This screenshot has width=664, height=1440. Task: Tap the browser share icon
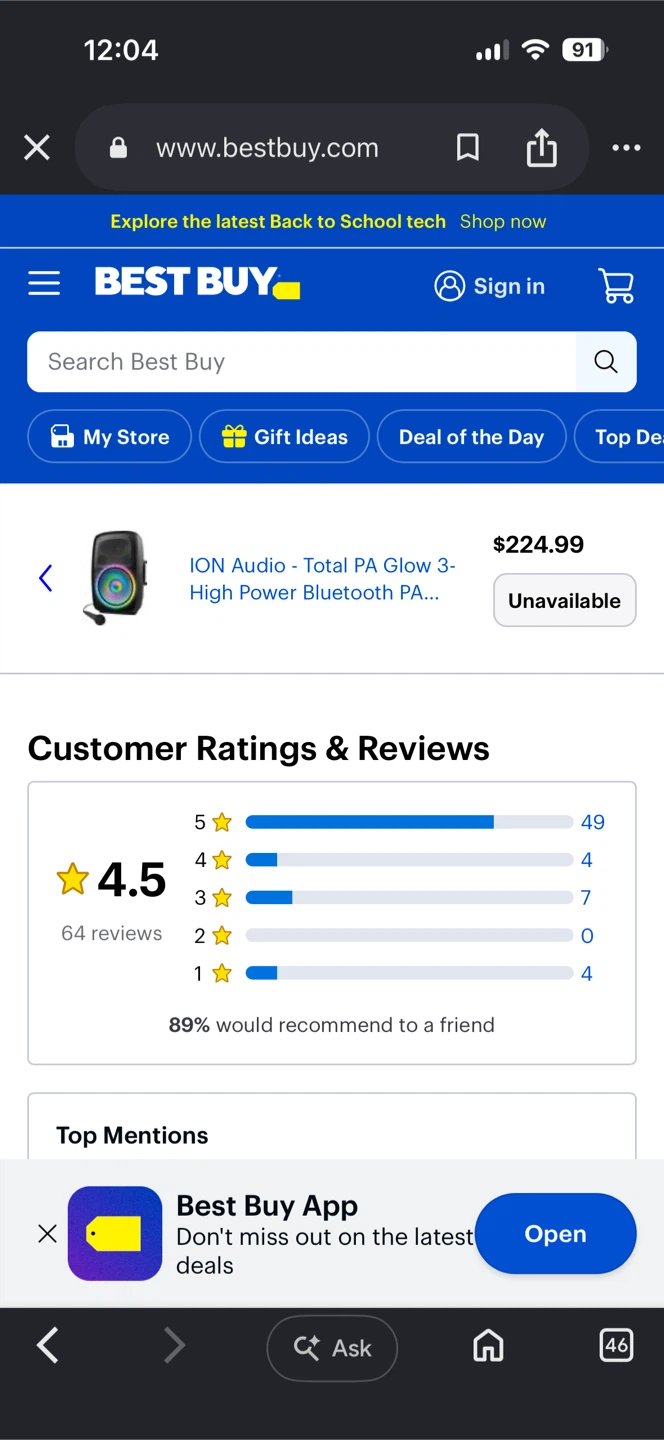[541, 148]
